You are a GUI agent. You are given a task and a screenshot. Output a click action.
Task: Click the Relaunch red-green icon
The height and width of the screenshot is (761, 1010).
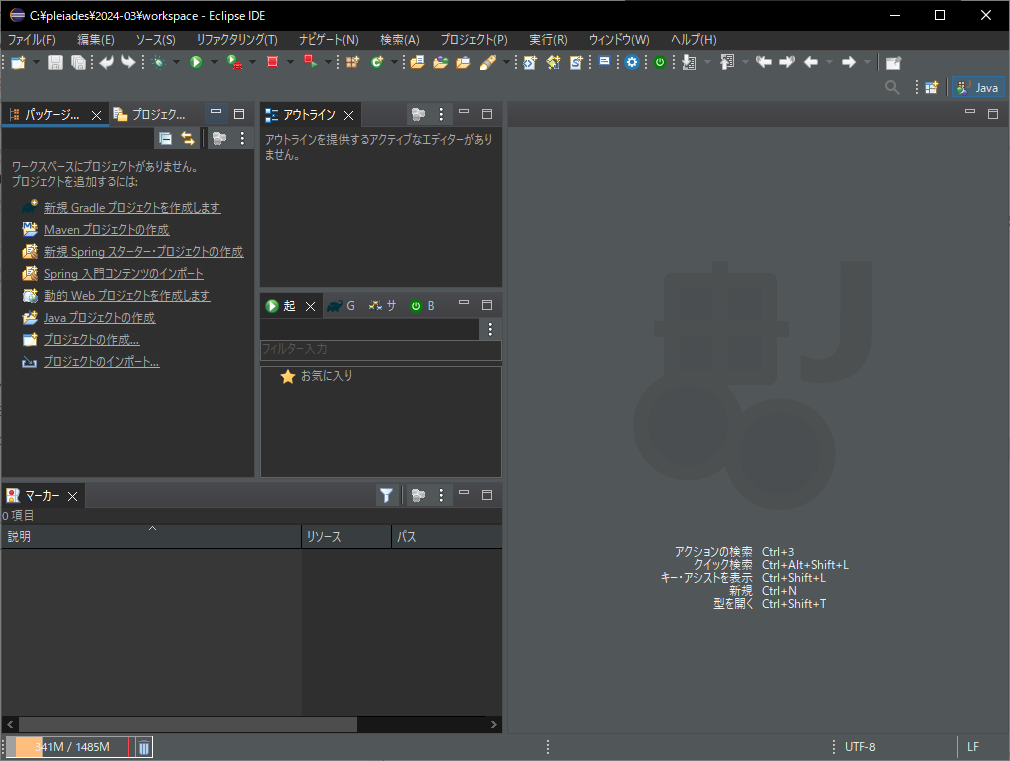coord(310,62)
